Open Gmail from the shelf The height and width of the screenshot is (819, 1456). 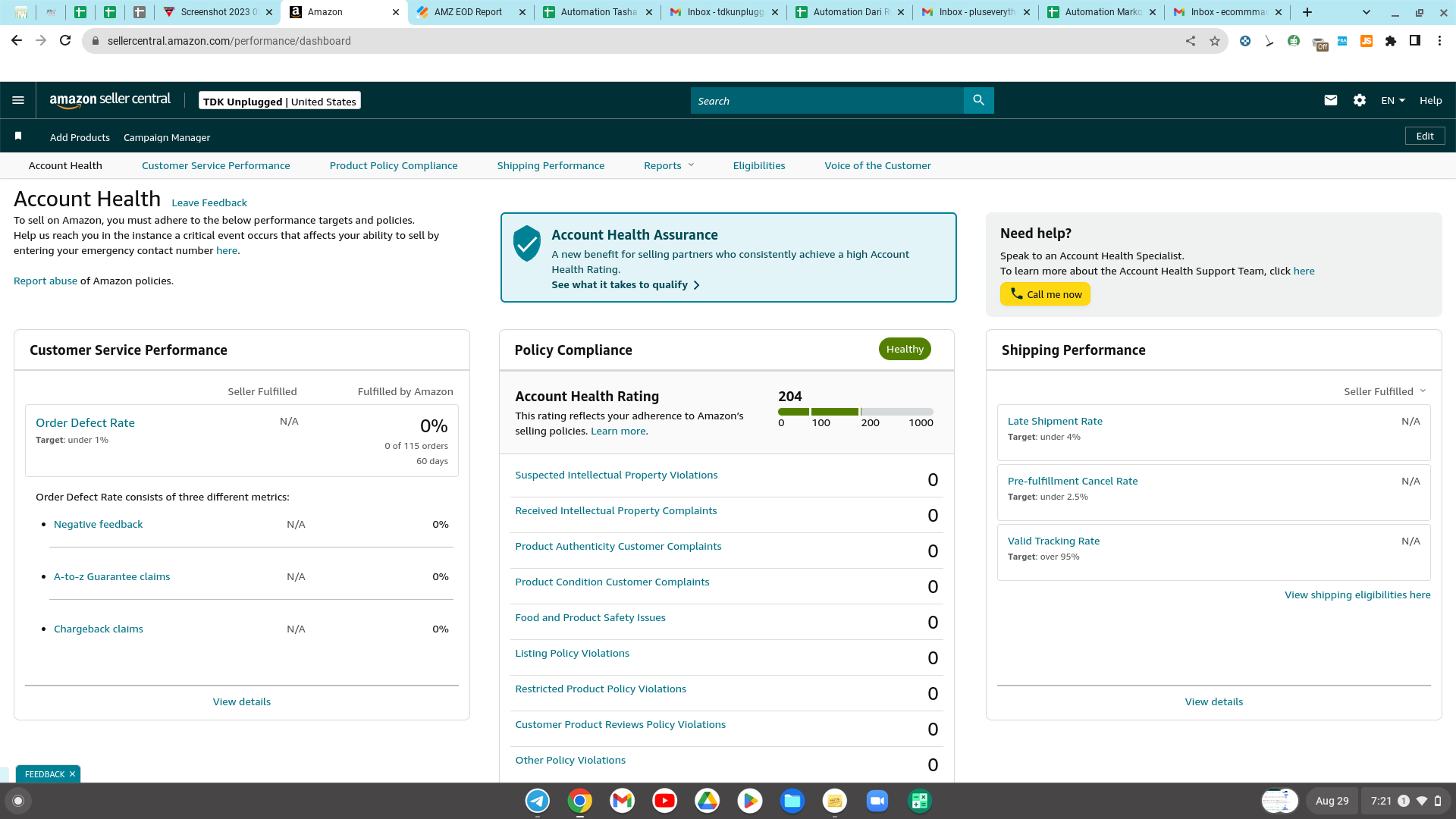click(x=623, y=801)
